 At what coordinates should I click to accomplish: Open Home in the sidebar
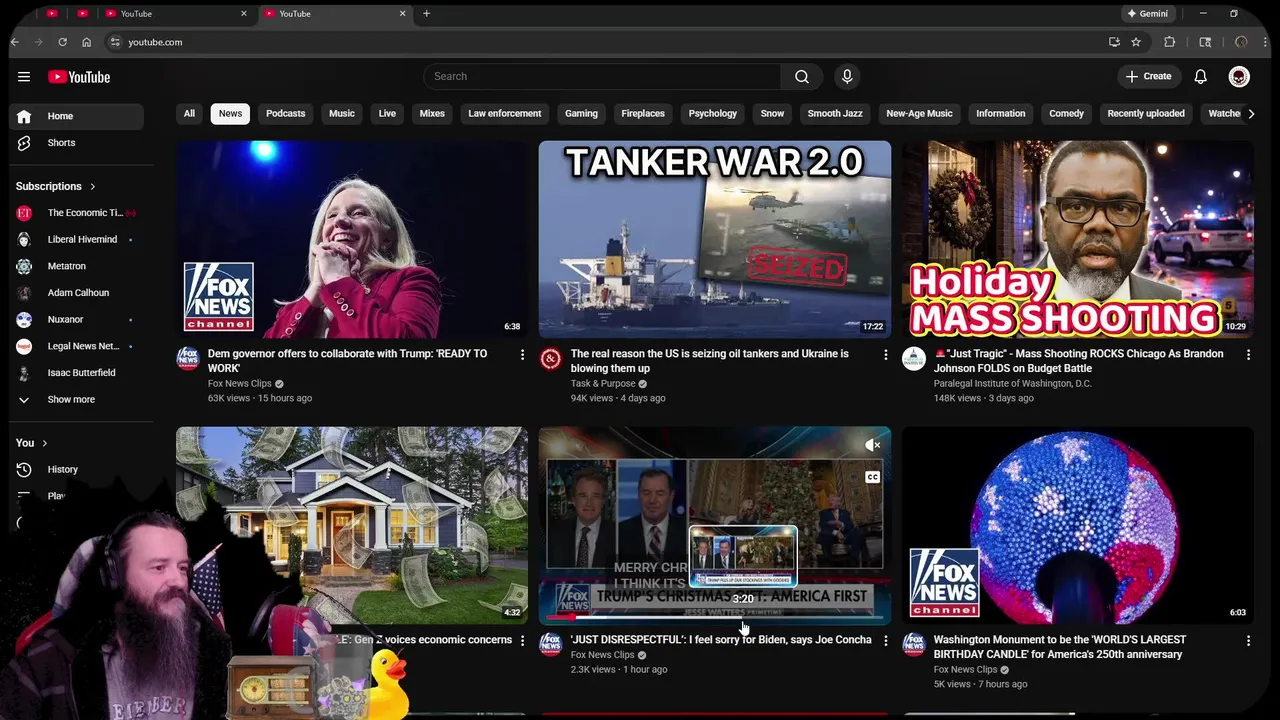(76, 116)
